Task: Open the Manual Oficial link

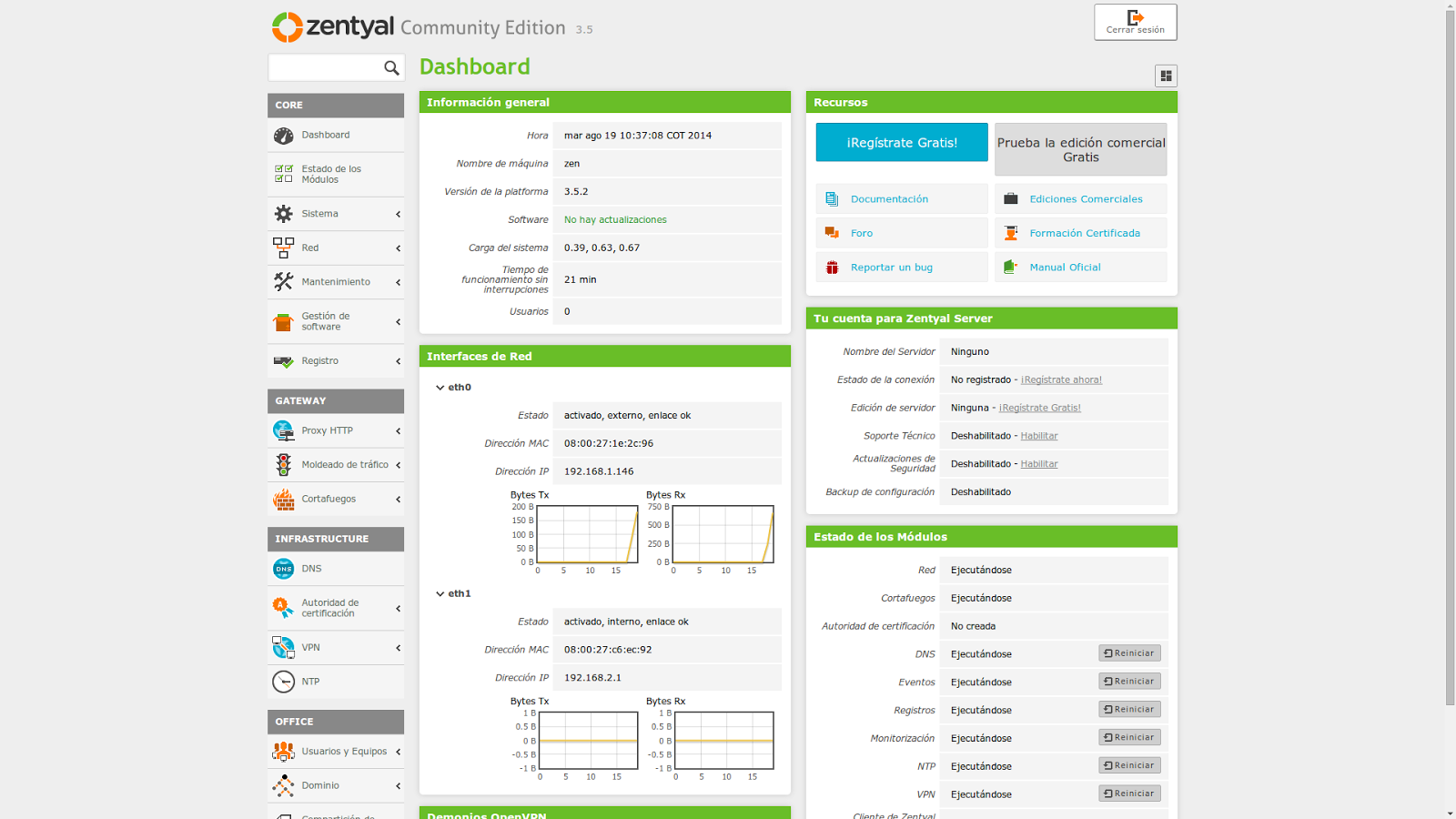Action: pos(1066,267)
